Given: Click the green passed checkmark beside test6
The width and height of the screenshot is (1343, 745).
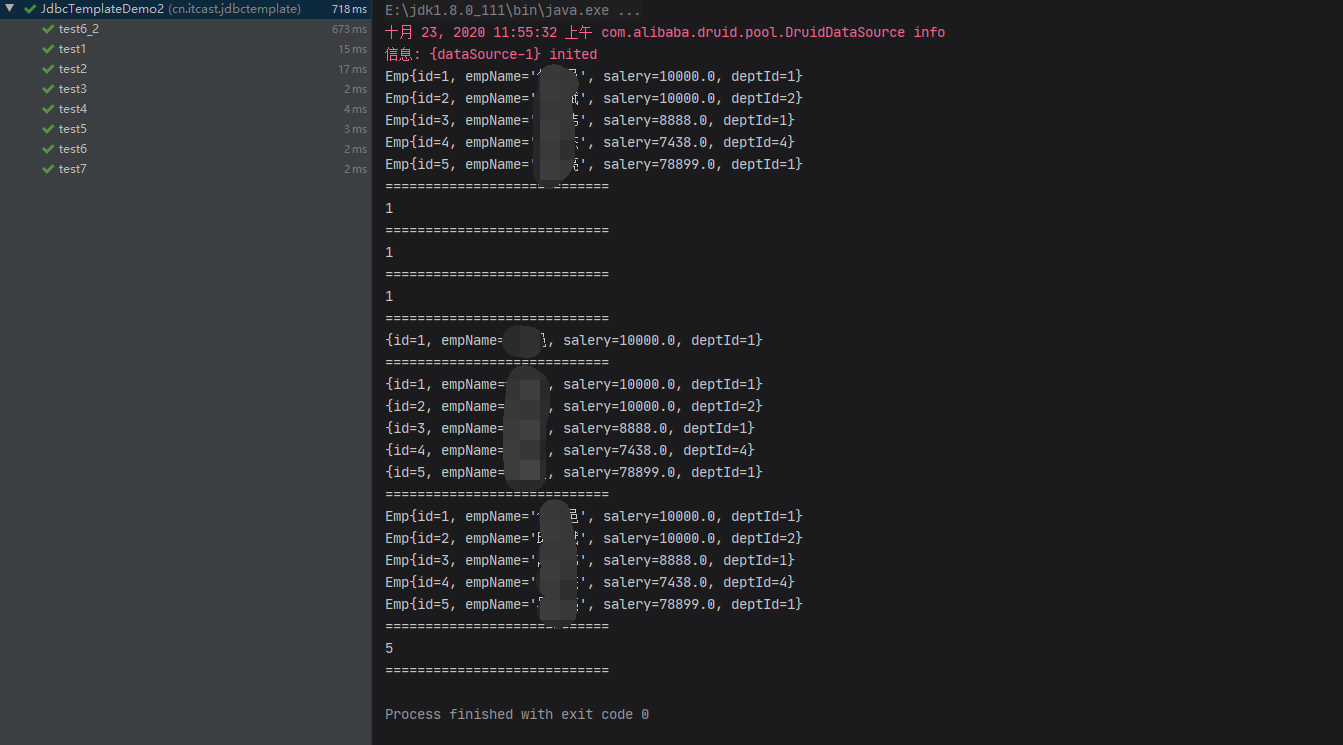Looking at the screenshot, I should click(48, 149).
